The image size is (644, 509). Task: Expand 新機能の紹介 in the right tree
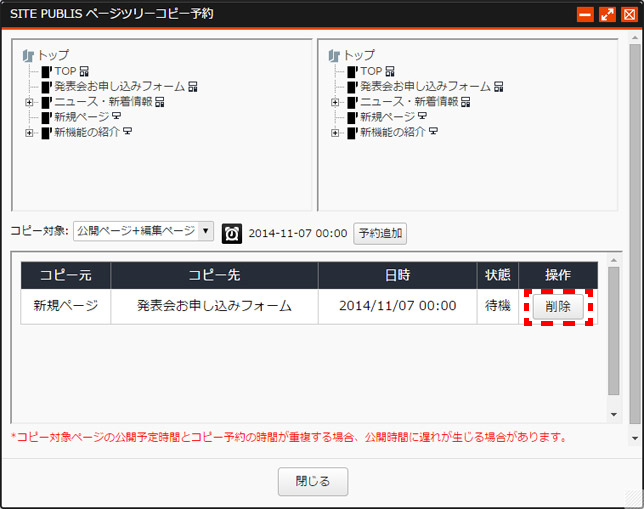coord(335,133)
